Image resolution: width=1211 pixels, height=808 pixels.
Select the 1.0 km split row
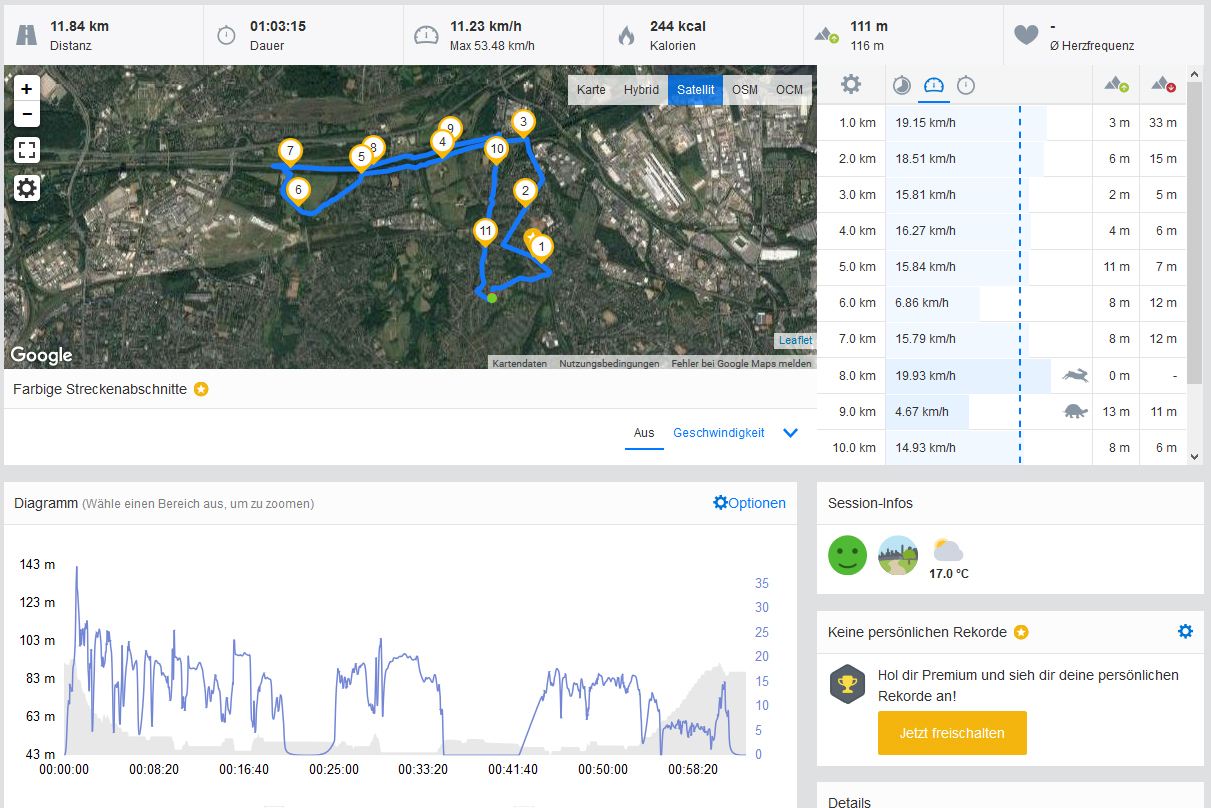(1002, 122)
